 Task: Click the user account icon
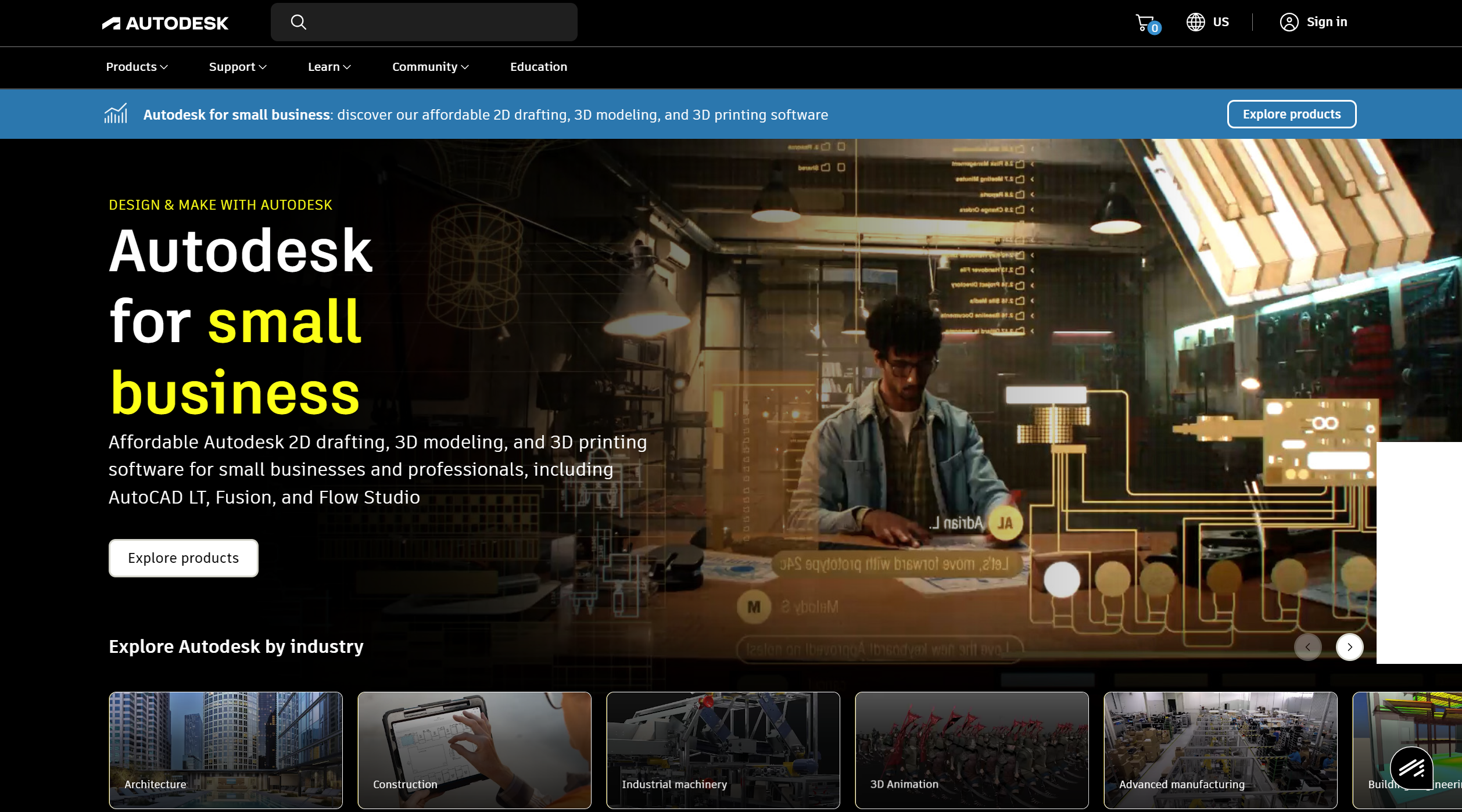[1289, 22]
